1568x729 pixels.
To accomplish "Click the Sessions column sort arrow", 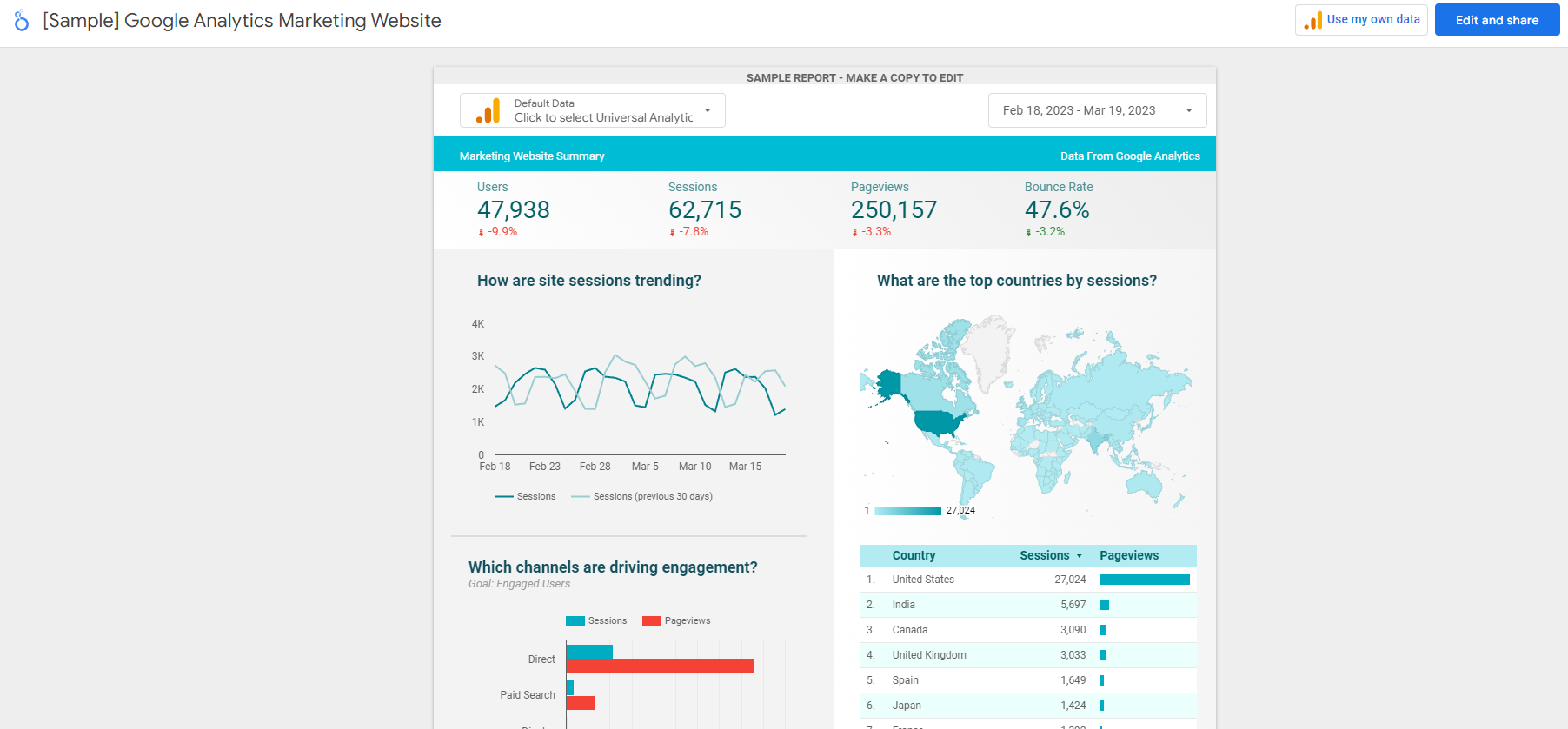I will pyautogui.click(x=1080, y=556).
